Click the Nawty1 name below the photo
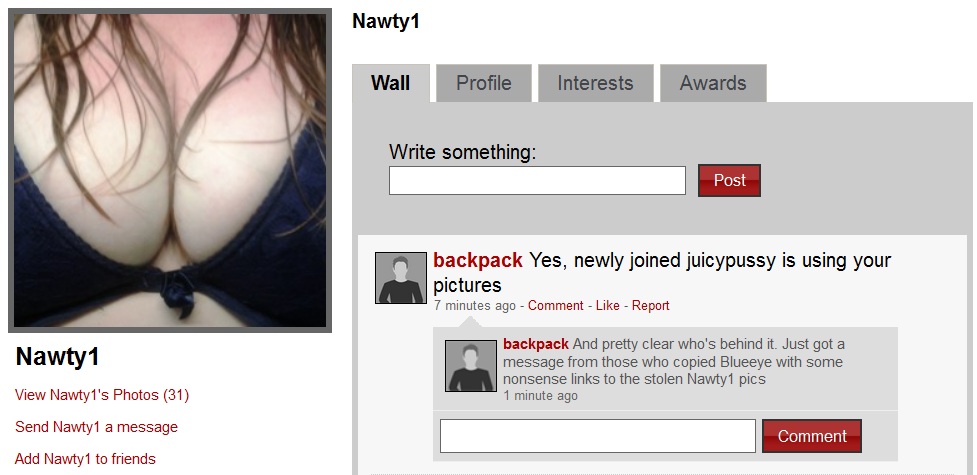This screenshot has height=475, width=977. [x=57, y=357]
